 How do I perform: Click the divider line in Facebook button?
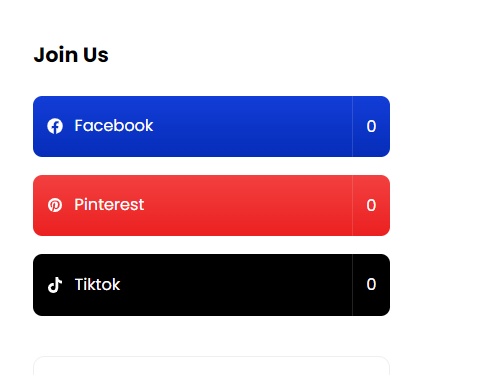pos(352,126)
